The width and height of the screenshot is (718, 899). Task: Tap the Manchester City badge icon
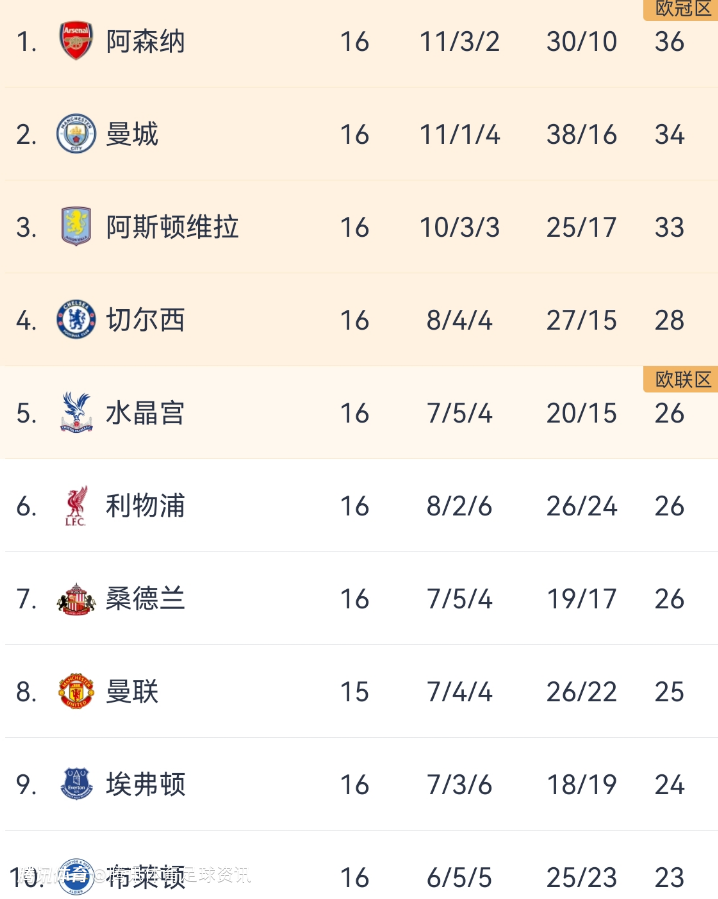click(76, 134)
